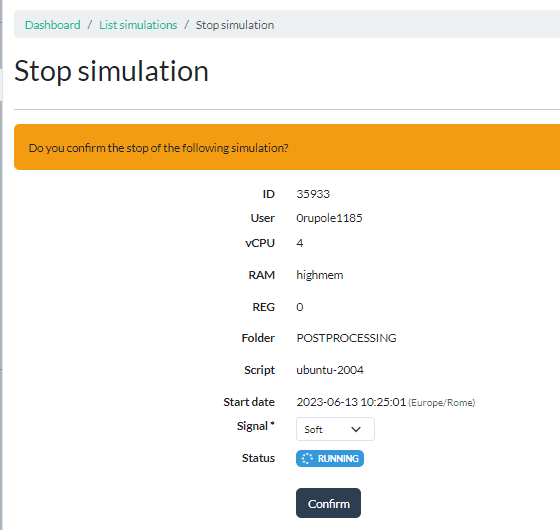The height and width of the screenshot is (530, 560).
Task: Click the orange confirmation alert banner
Action: click(x=287, y=147)
